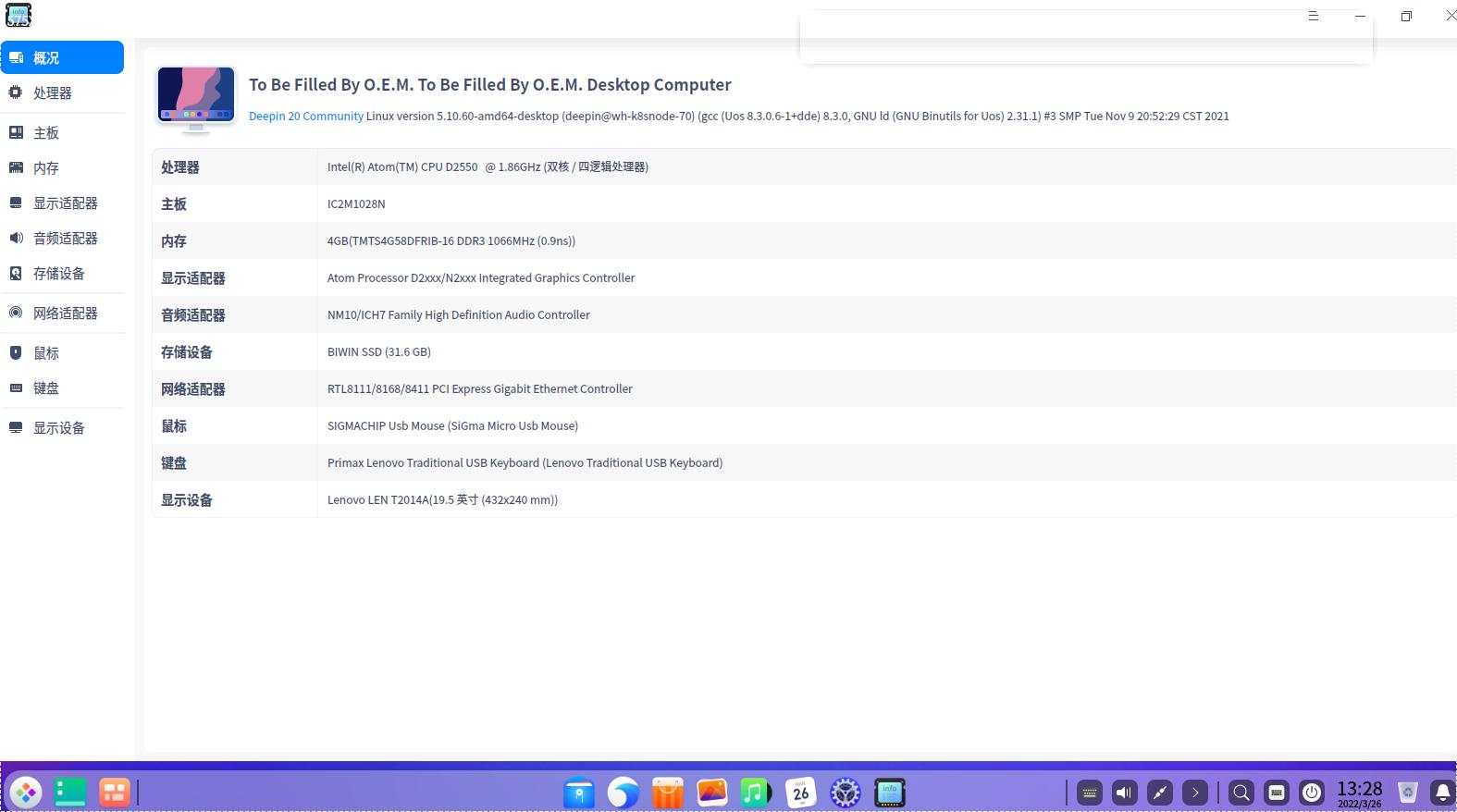Minimize the Device Manager window
The height and width of the screenshot is (812, 1457).
1360,16
